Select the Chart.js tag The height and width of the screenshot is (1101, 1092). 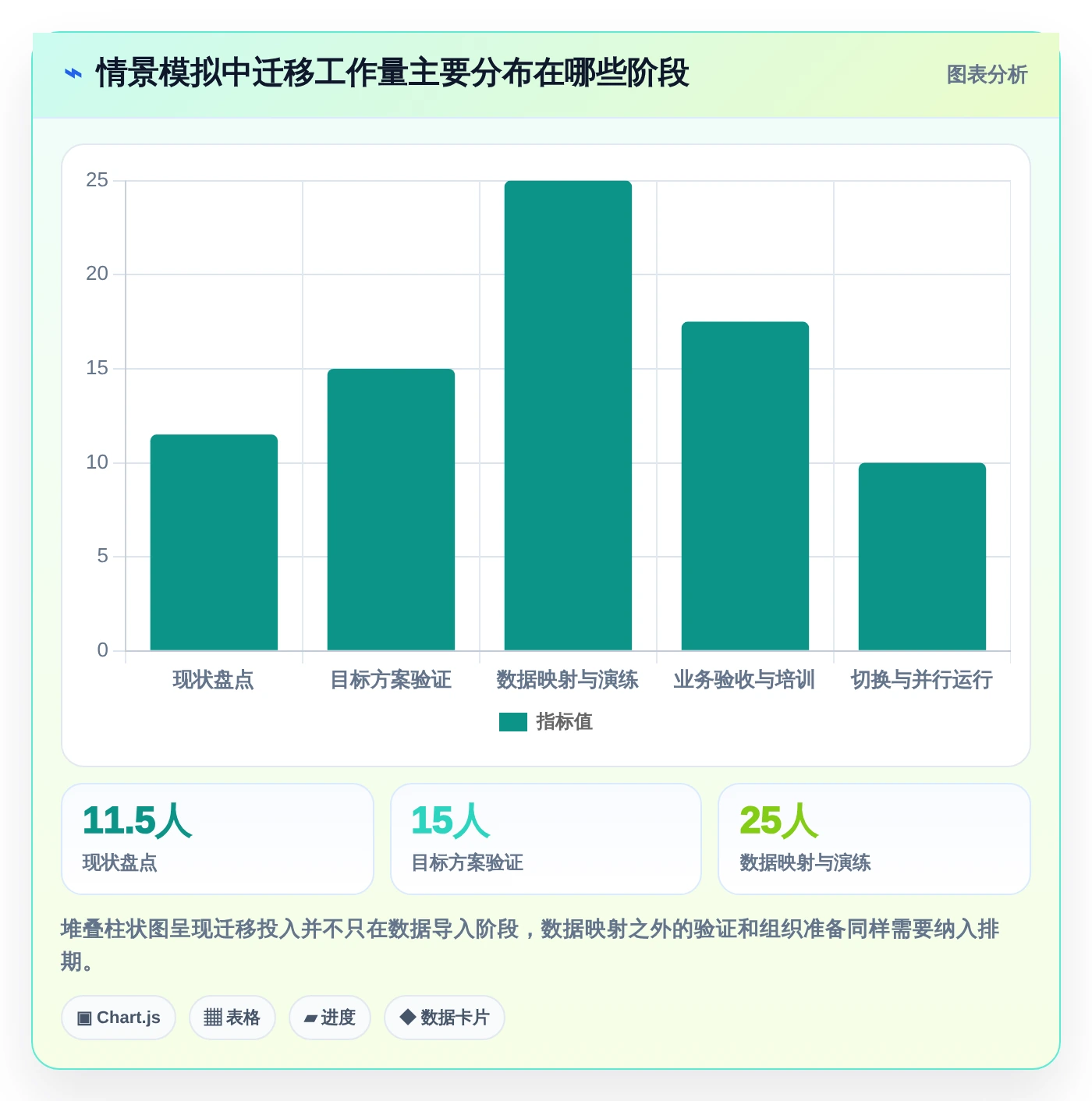[x=119, y=1018]
